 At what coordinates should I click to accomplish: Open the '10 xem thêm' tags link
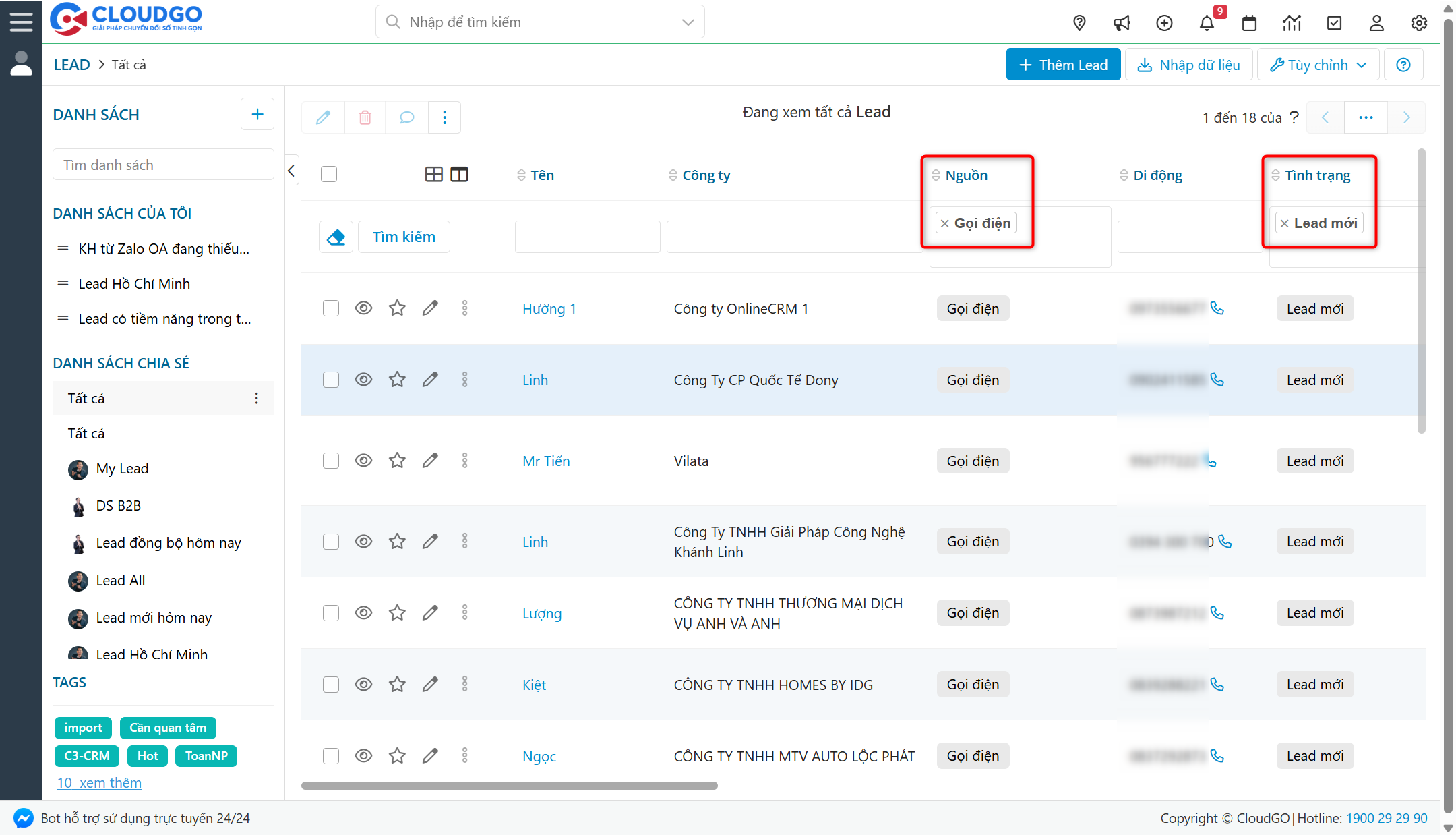point(99,783)
